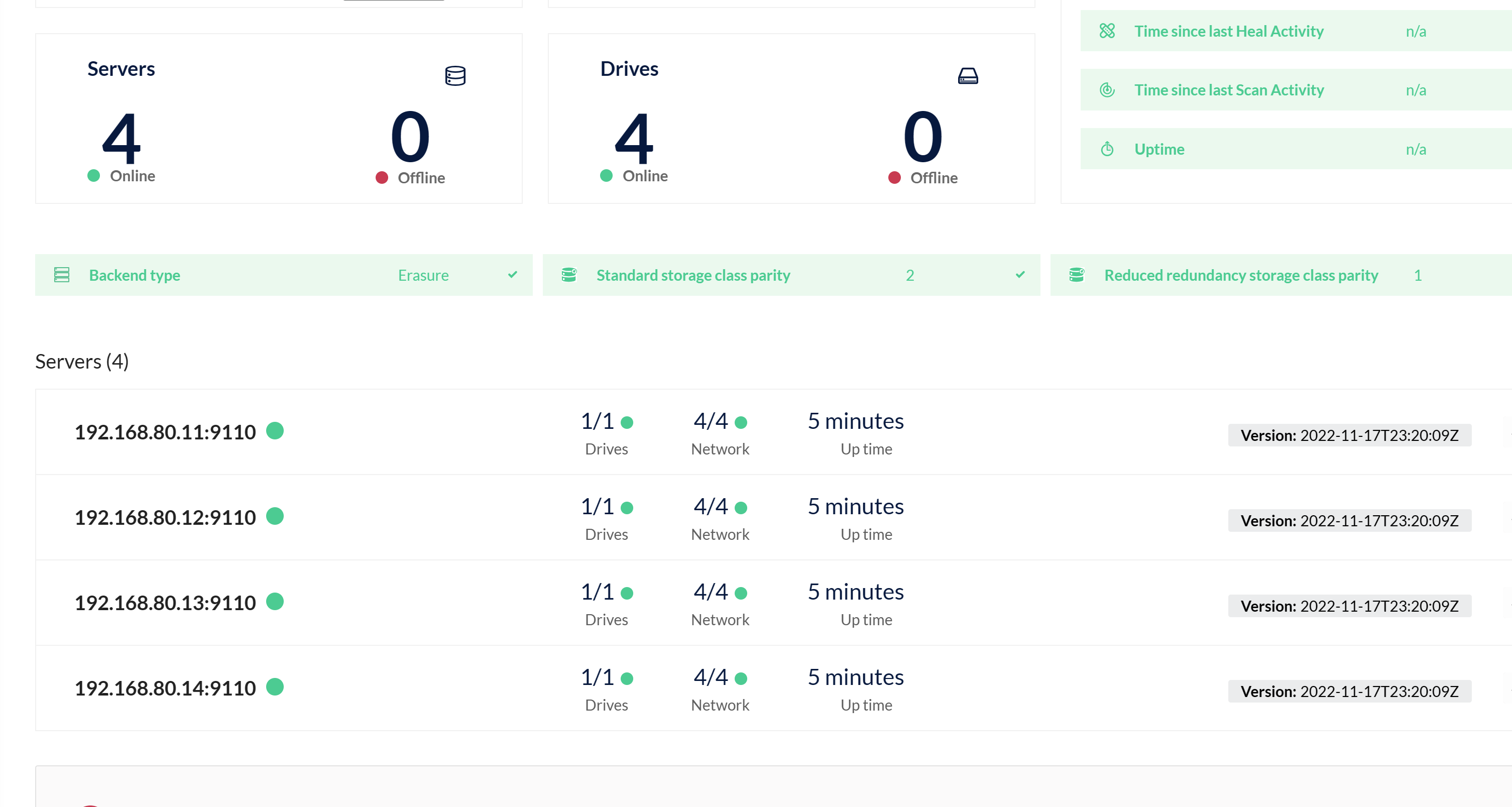Screen dimensions: 1512x807
Task: Open server row 192.168.80.12:9110
Action: click(774, 517)
